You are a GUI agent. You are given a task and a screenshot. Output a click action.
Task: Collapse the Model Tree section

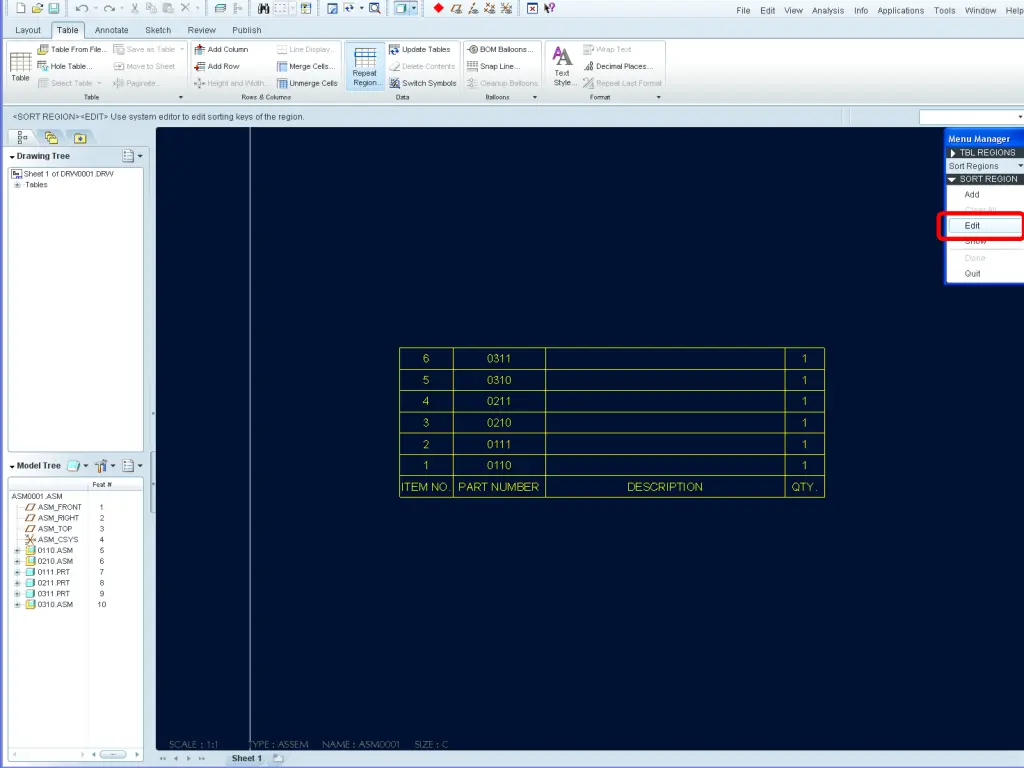[12, 466]
